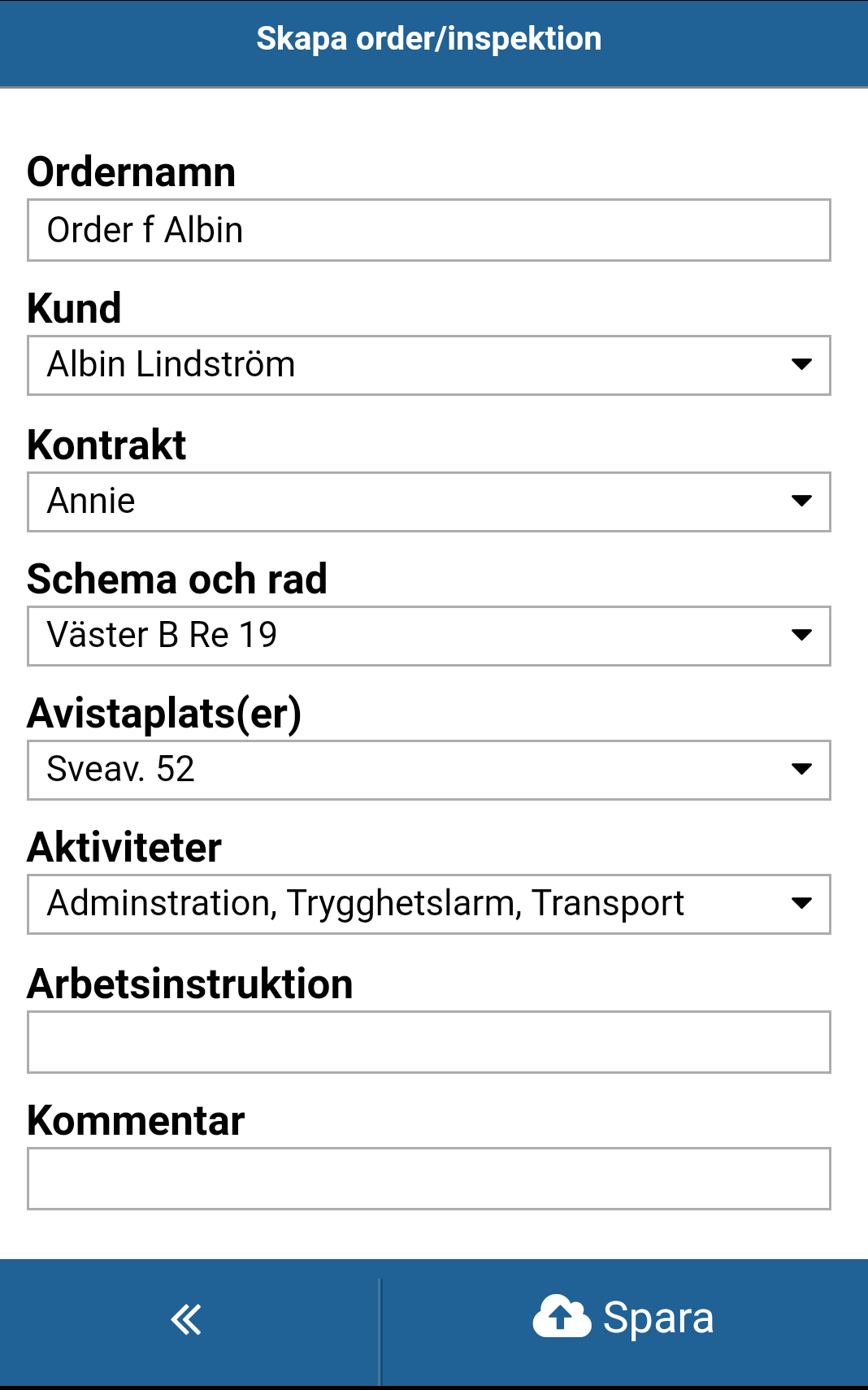Expand the Kontrakt dropdown showing Annie

click(429, 502)
